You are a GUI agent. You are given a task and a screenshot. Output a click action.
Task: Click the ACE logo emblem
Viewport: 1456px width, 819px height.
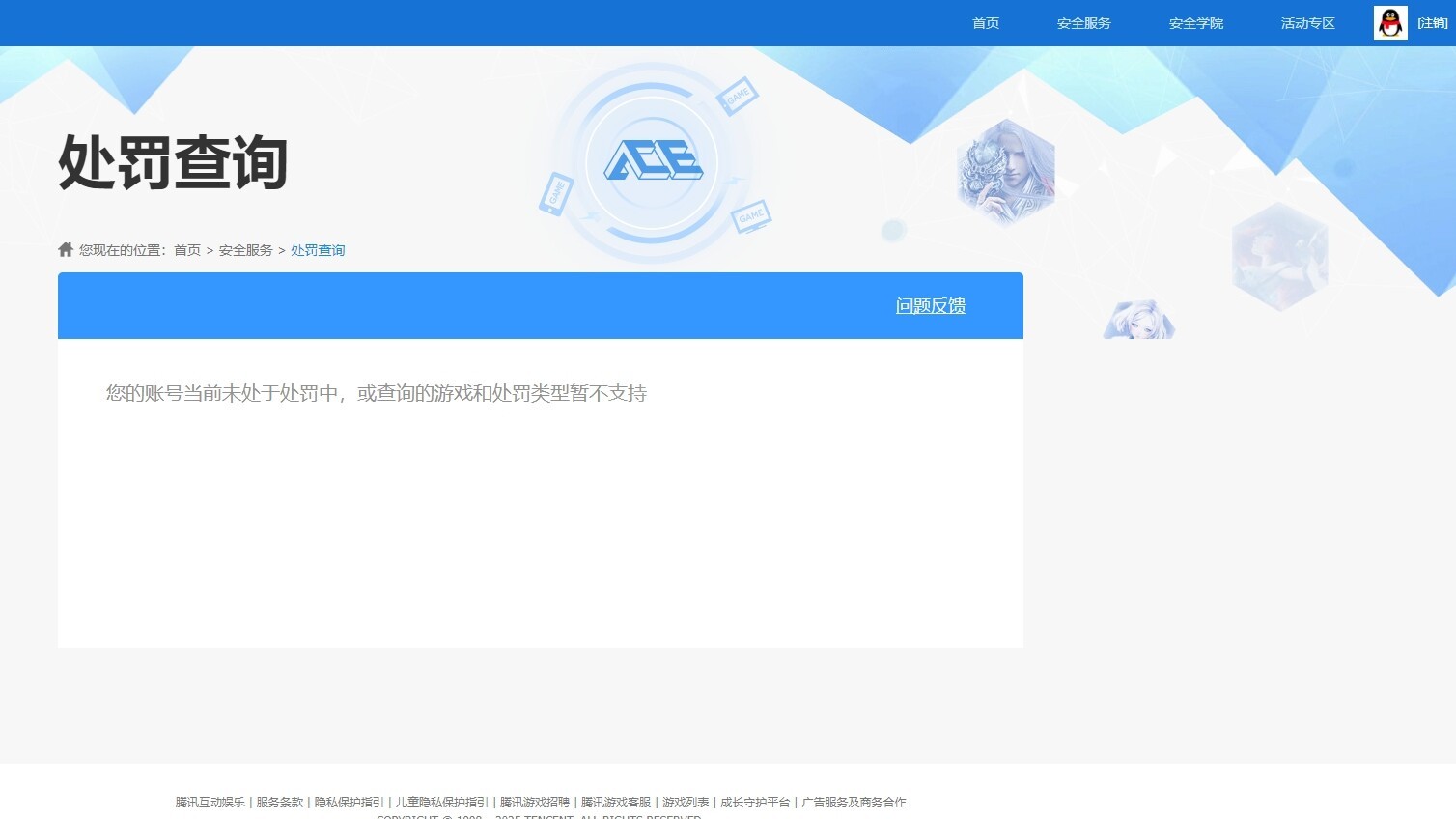point(653,161)
